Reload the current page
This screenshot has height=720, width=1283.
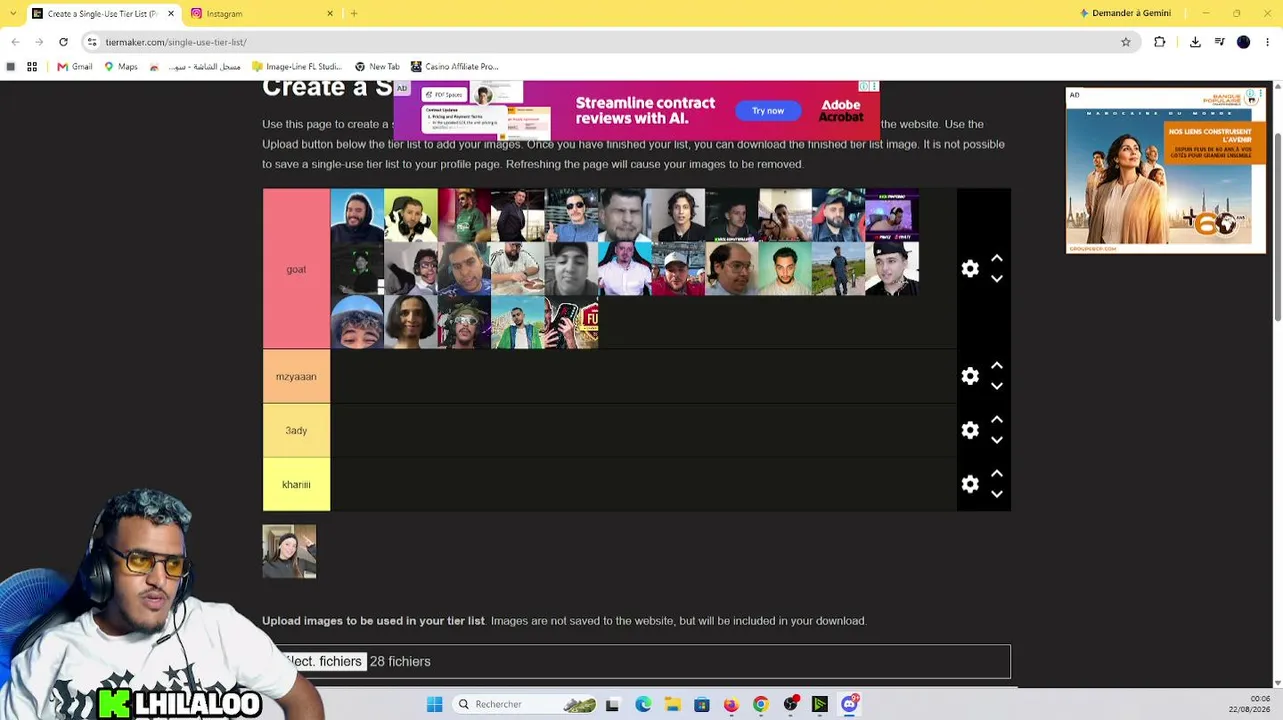tap(63, 42)
